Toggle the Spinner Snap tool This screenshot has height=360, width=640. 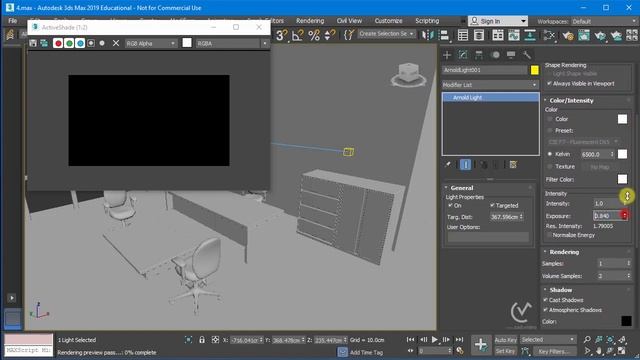pyautogui.click(x=329, y=35)
